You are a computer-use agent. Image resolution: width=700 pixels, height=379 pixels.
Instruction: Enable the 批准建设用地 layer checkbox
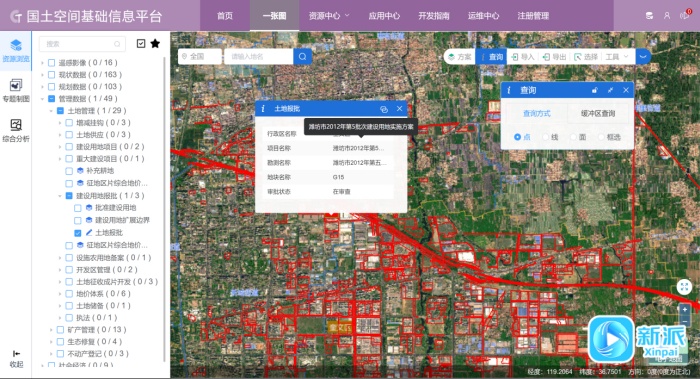78,208
